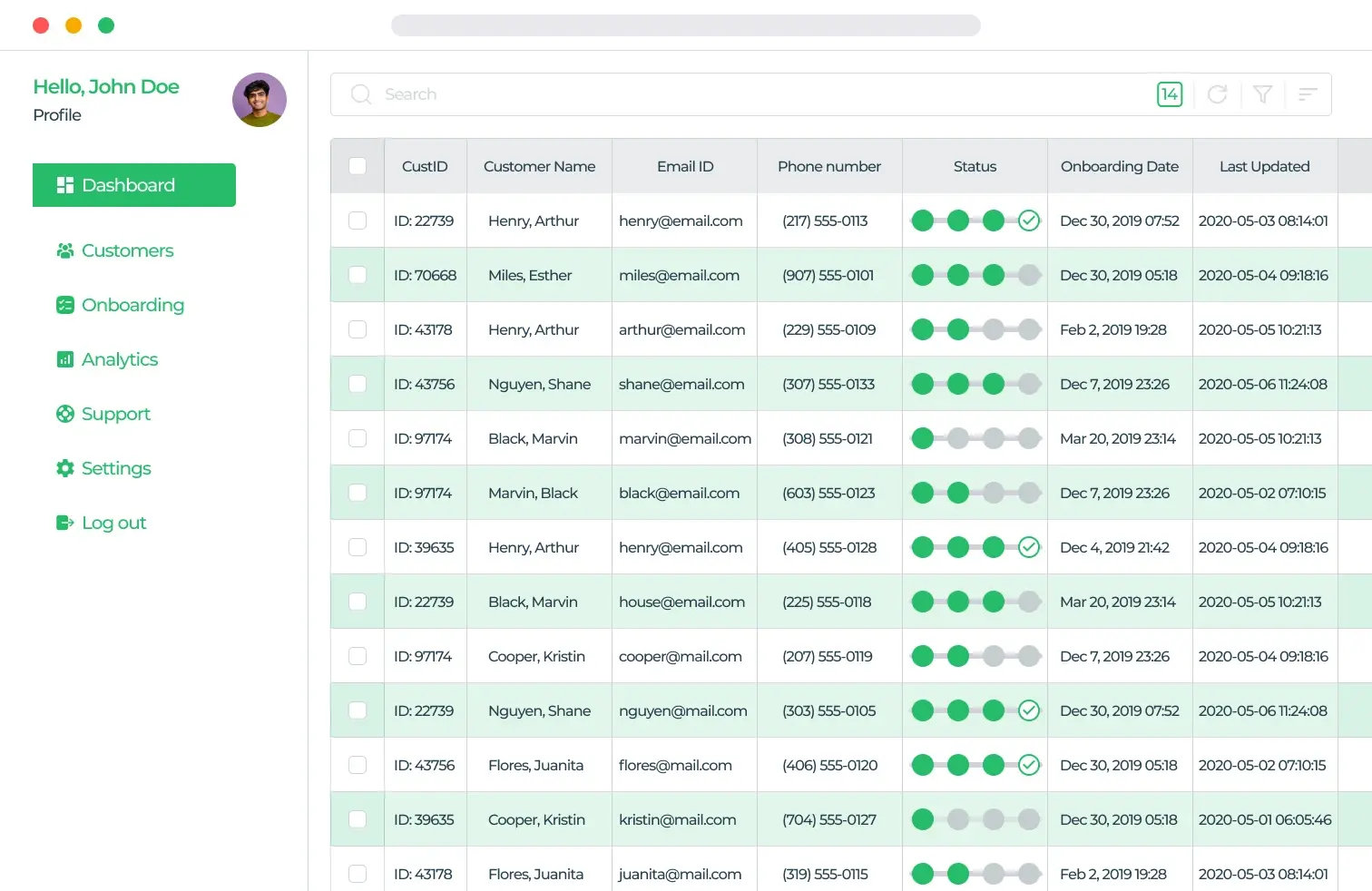The width and height of the screenshot is (1372, 891).
Task: Check the box for Miles, Esther row
Action: click(358, 275)
